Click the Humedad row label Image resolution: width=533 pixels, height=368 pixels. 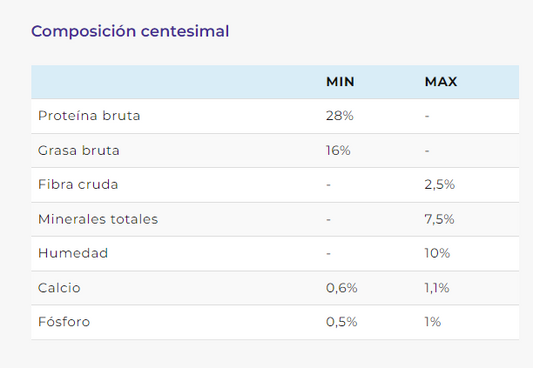73,253
